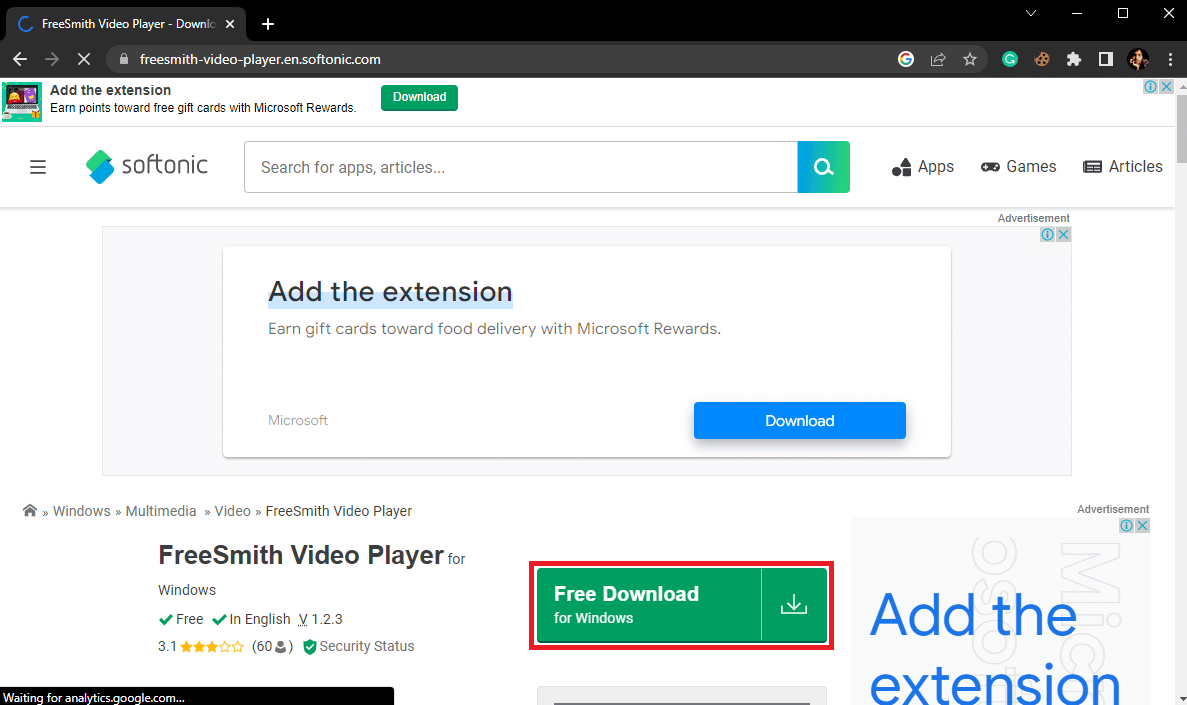The height and width of the screenshot is (705, 1187).
Task: Close the large center advertisement
Action: 1064,235
